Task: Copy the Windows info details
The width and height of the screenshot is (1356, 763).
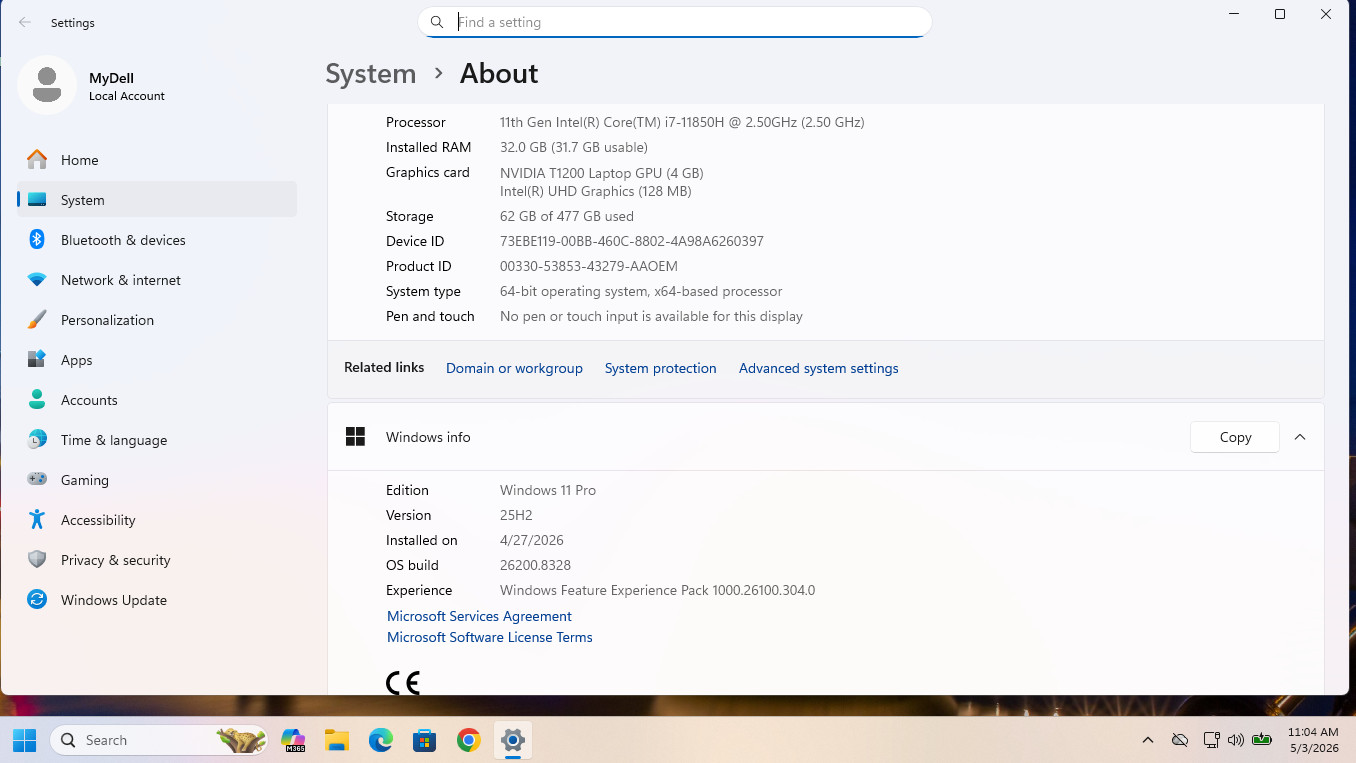Action: 1235,437
